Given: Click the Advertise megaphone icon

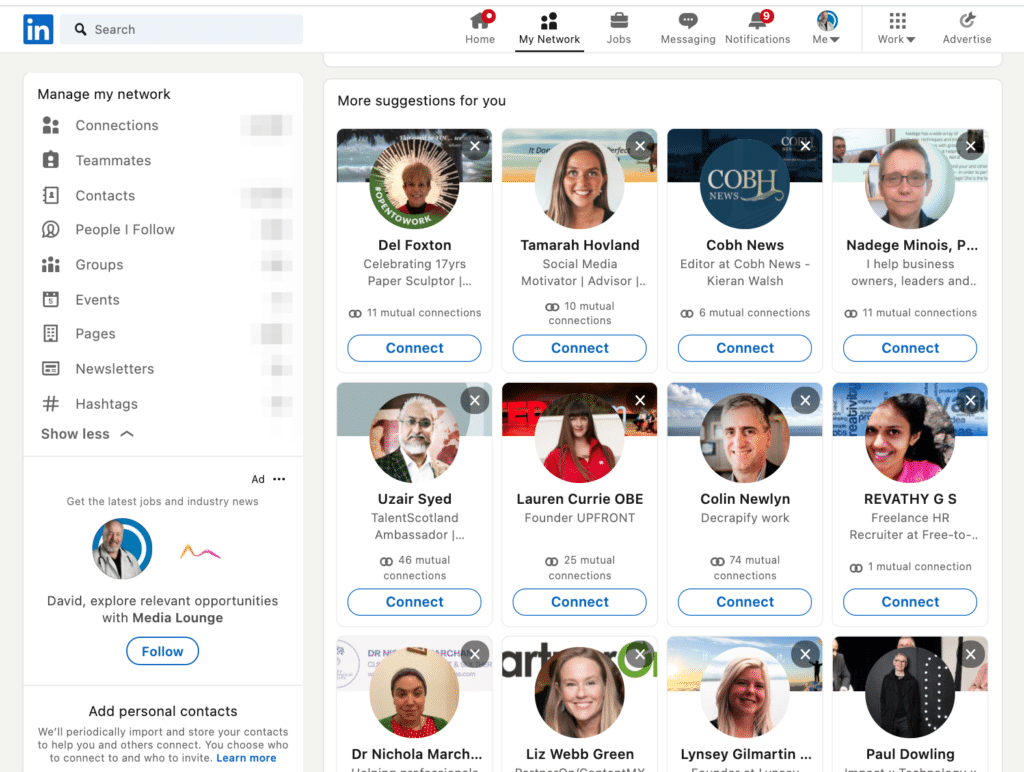Looking at the screenshot, I should pos(966,20).
